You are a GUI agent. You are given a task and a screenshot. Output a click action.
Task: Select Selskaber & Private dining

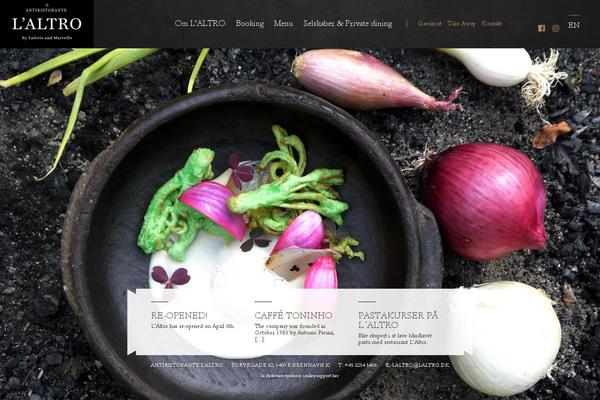pos(347,24)
